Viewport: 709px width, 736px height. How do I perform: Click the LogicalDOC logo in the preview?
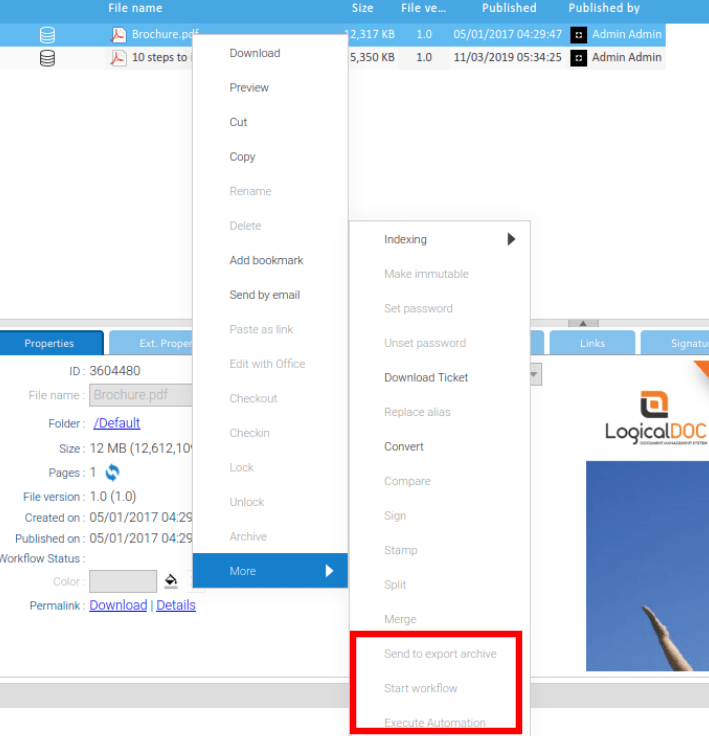pyautogui.click(x=656, y=418)
